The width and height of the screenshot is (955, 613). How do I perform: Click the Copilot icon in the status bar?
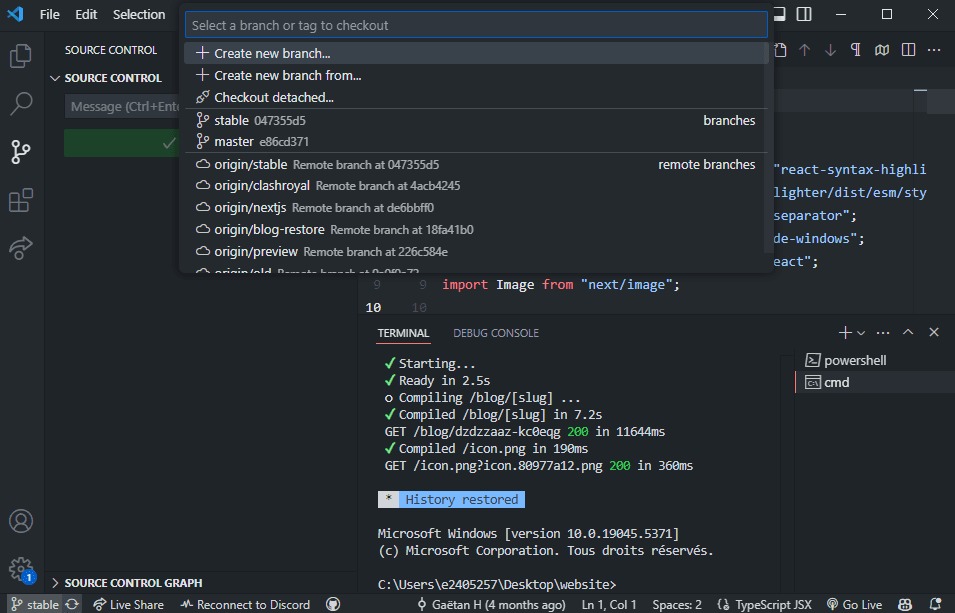[x=903, y=604]
